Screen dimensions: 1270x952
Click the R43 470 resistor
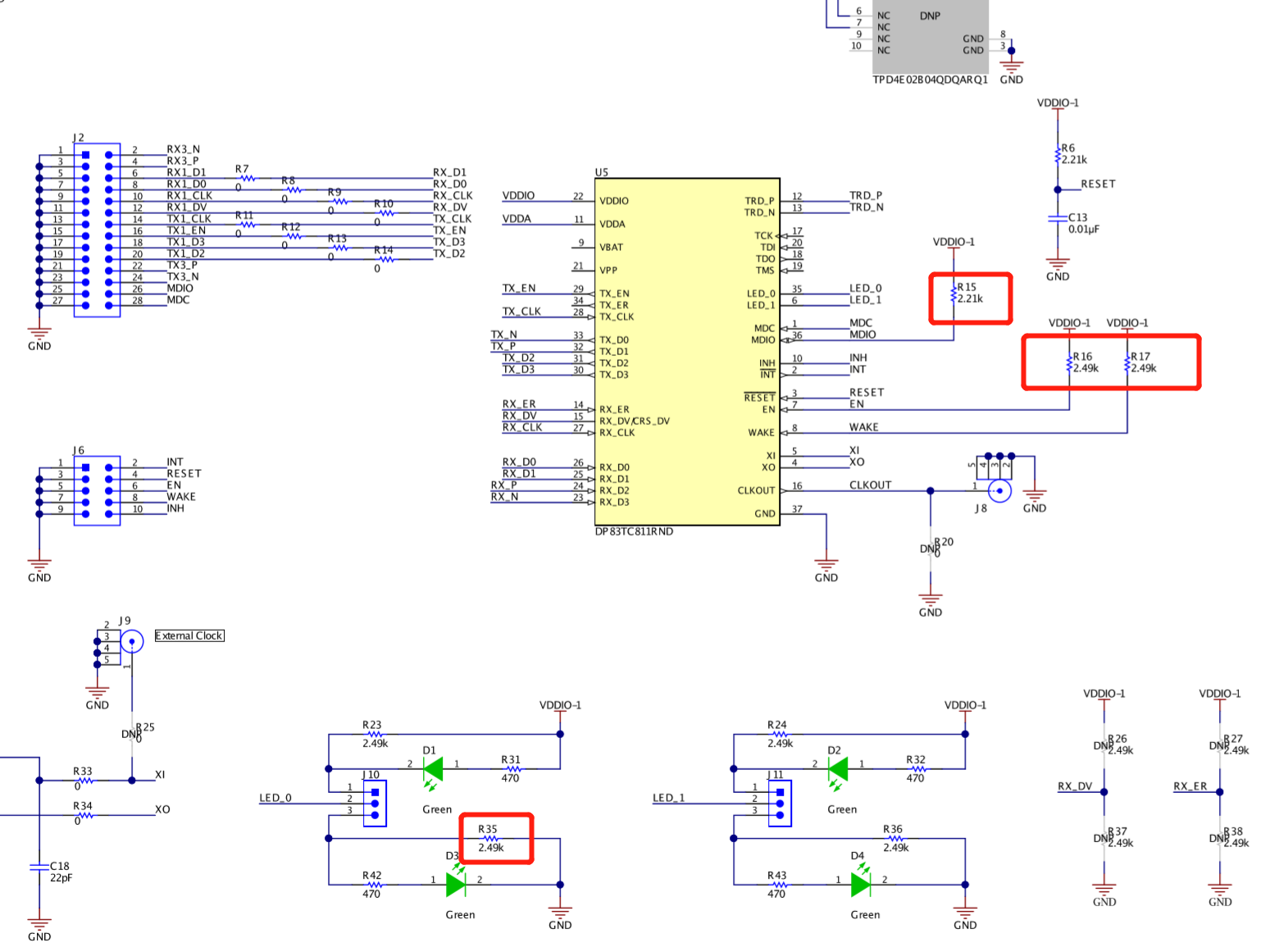coord(780,885)
